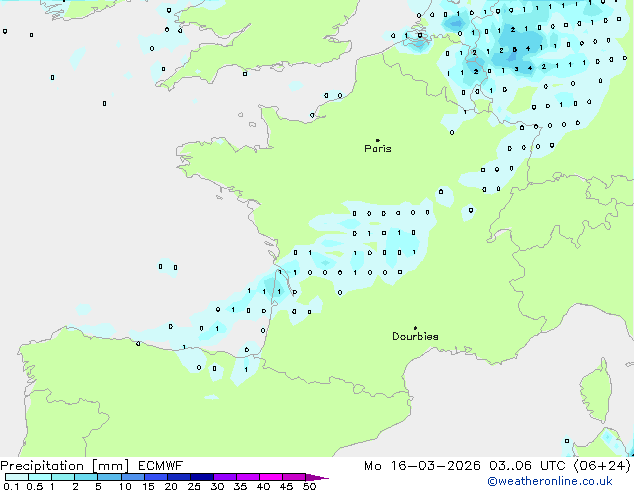Screen dimensions: 634x490
Task: Select legend swatch between 15 and 20
Action: [x=156, y=477]
